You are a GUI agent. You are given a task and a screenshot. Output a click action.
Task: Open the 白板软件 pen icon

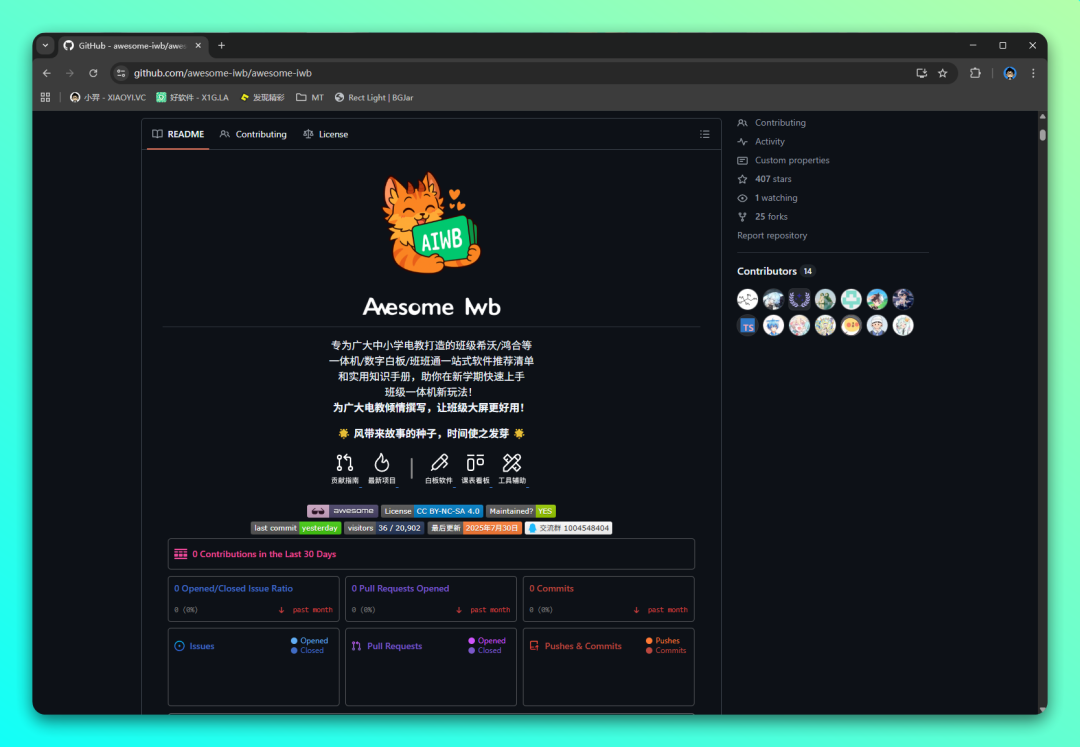tap(439, 463)
